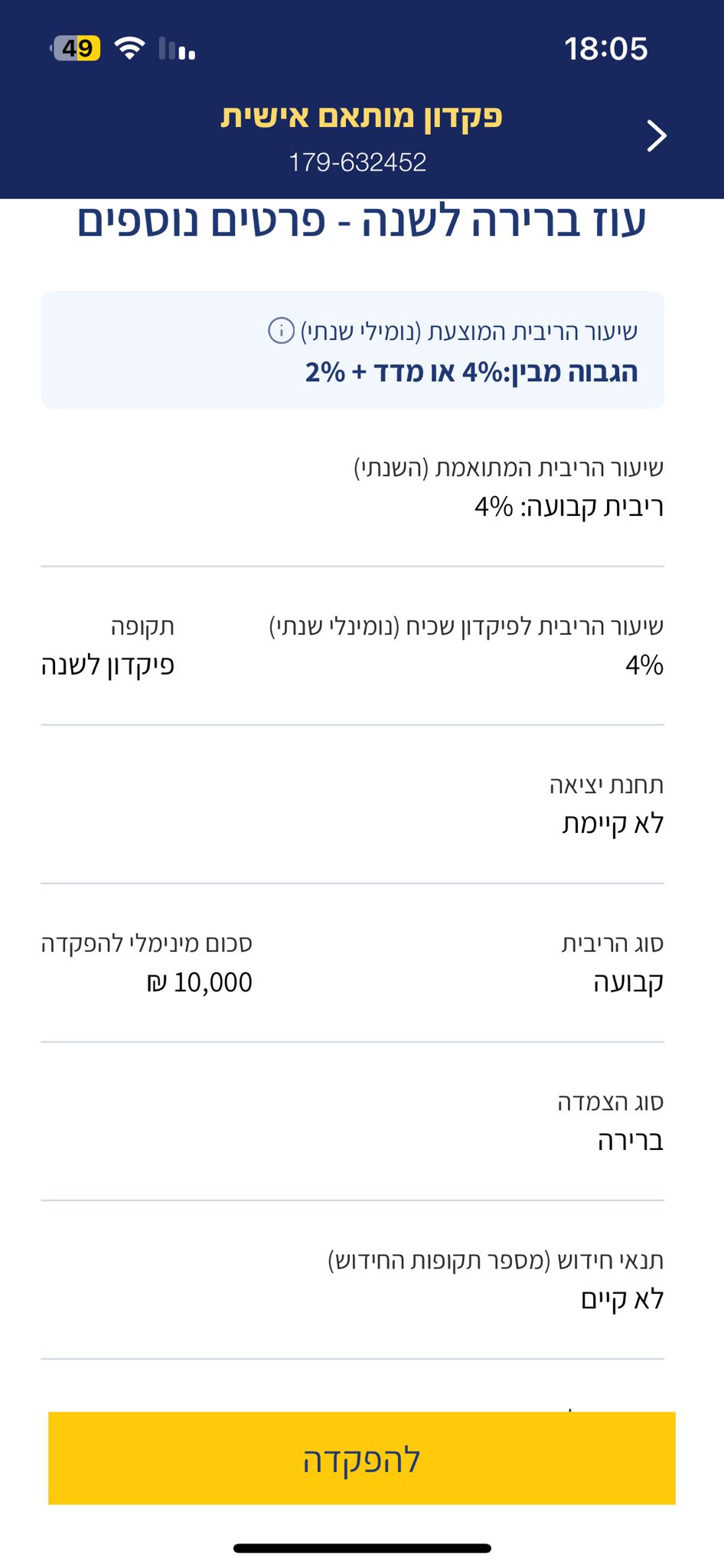Tap the home indicator bar at bottom
Image resolution: width=724 pixels, height=1568 pixels.
pos(361,1548)
